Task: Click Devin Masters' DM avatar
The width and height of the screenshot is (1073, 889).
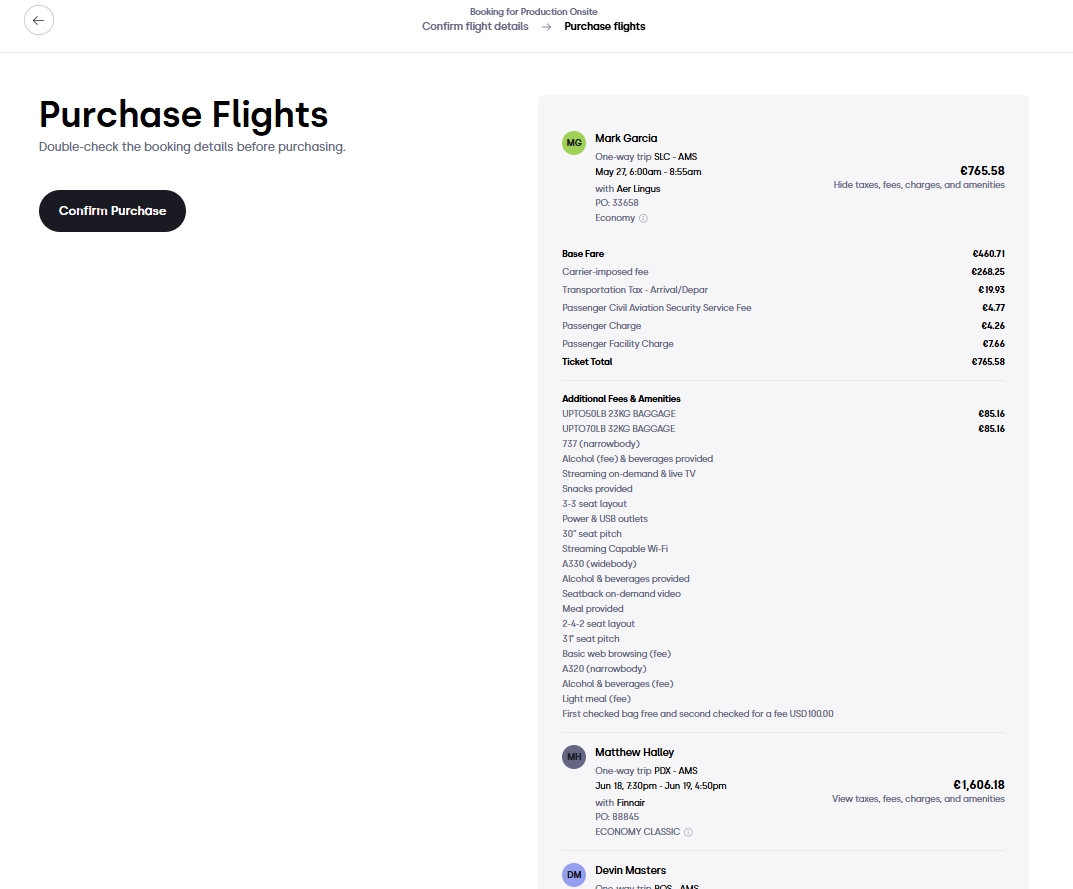Action: (573, 875)
